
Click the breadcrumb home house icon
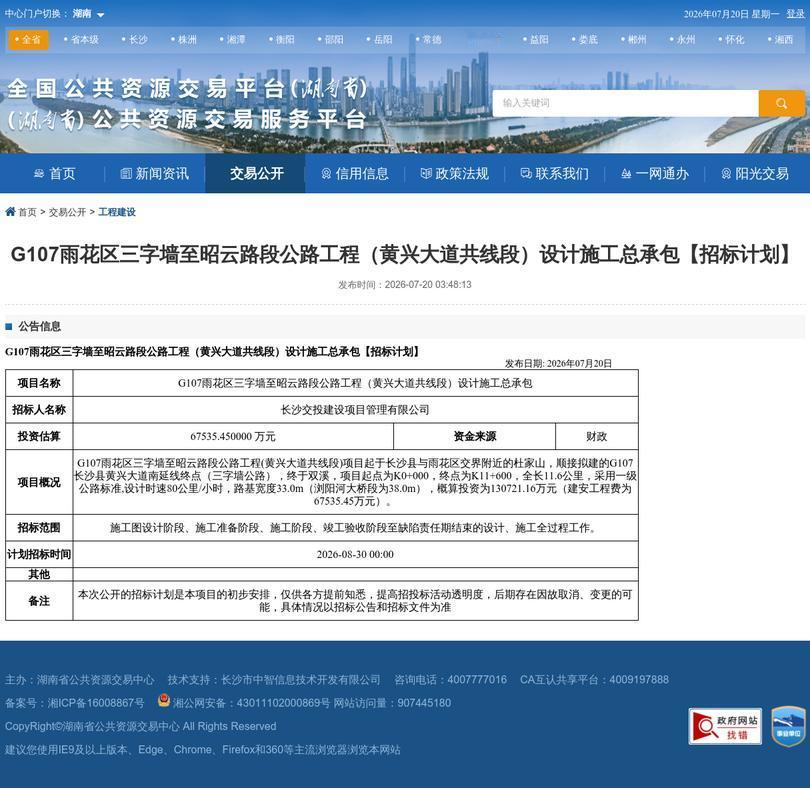point(10,211)
